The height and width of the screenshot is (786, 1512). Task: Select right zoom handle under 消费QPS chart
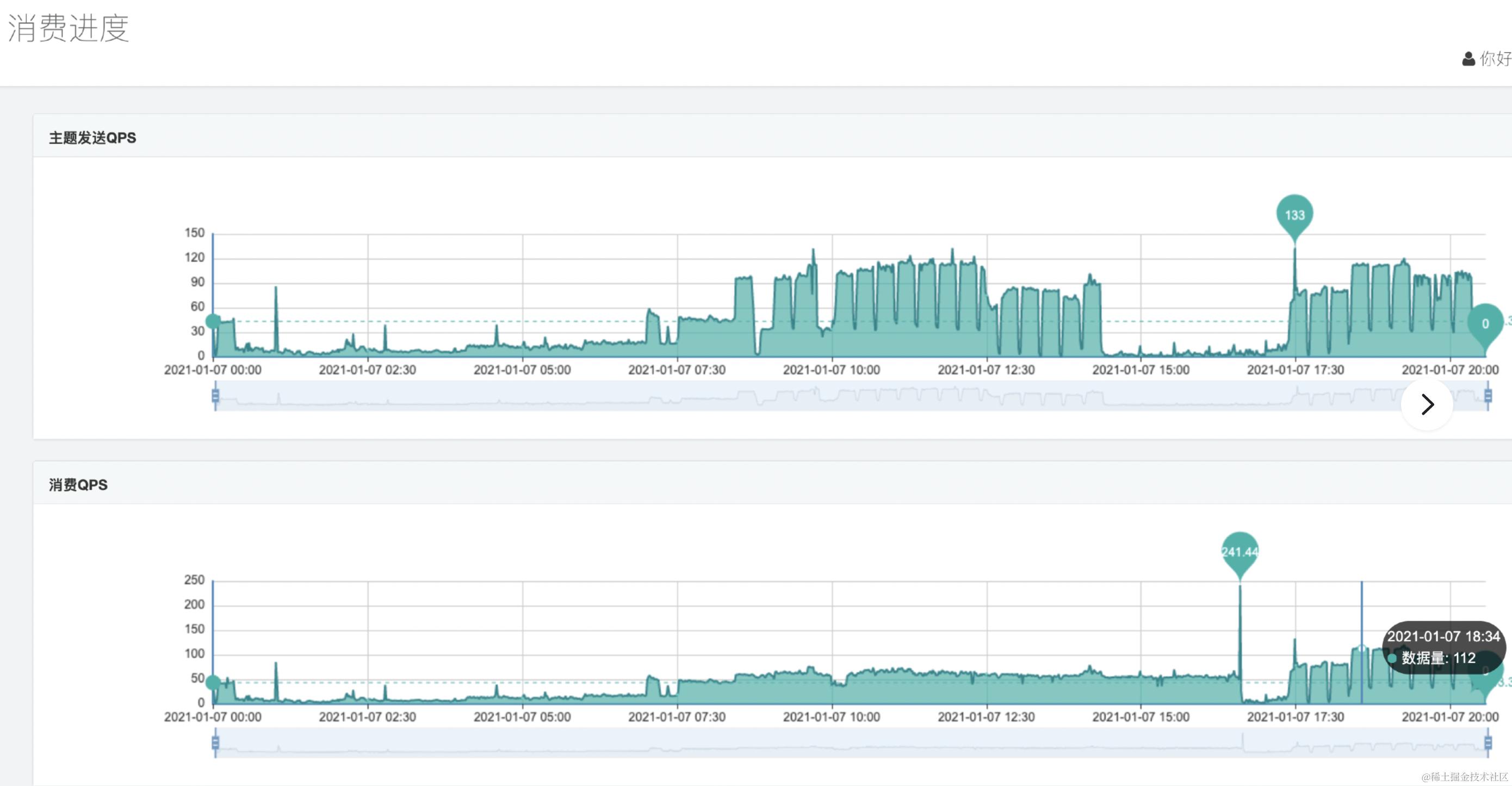[x=1488, y=743]
